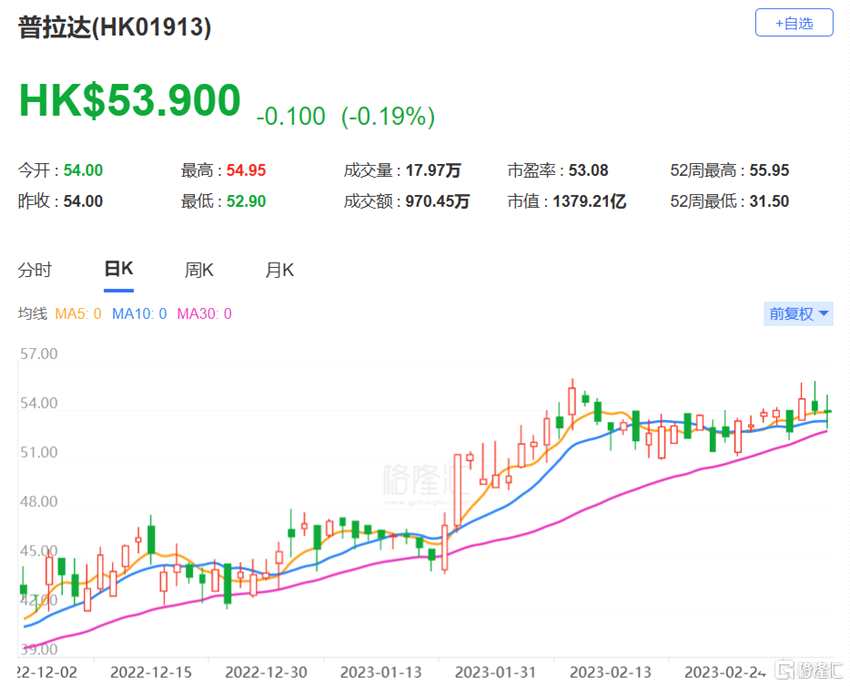The width and height of the screenshot is (850, 686).
Task: Click 成交量 value 17.97万
Action: [x=433, y=170]
